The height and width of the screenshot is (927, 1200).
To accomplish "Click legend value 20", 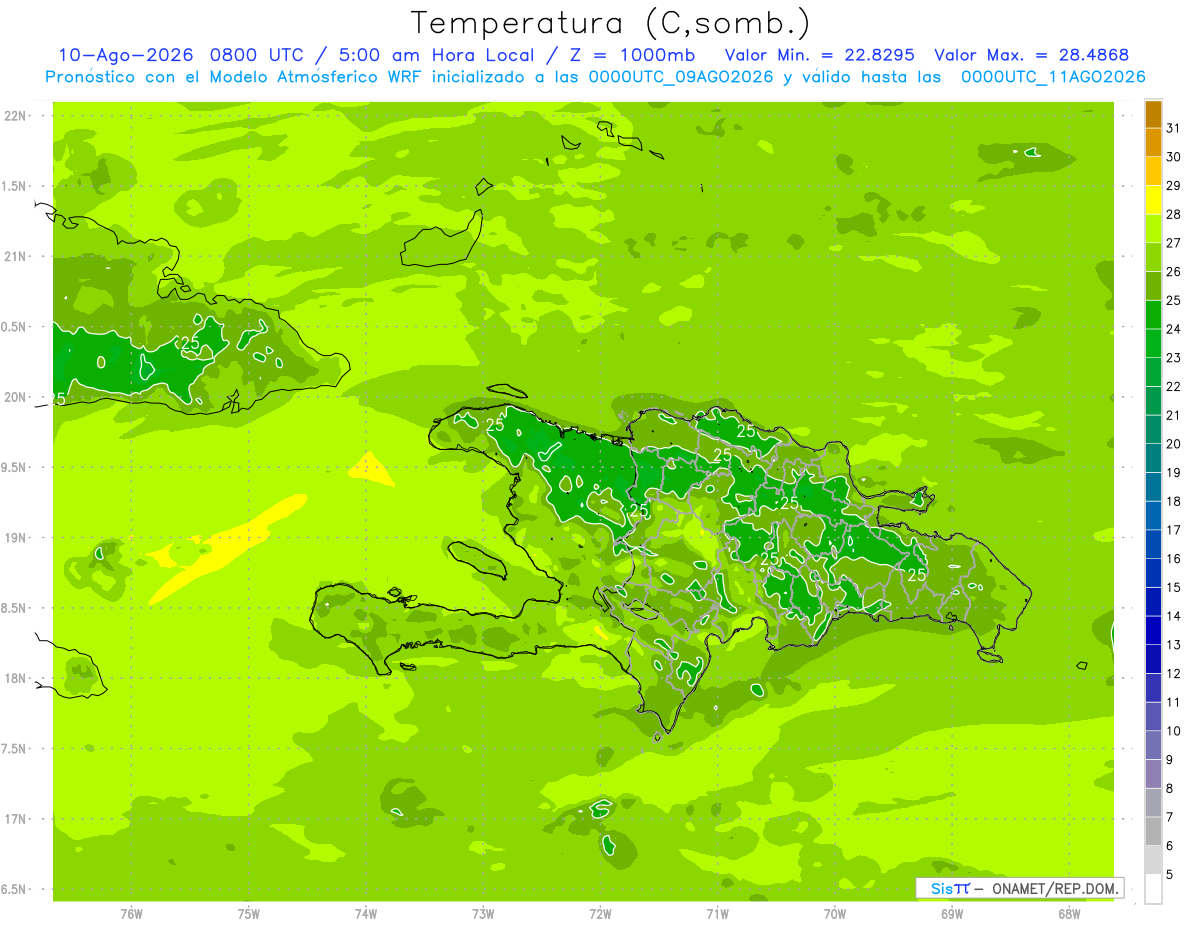I will (1174, 444).
